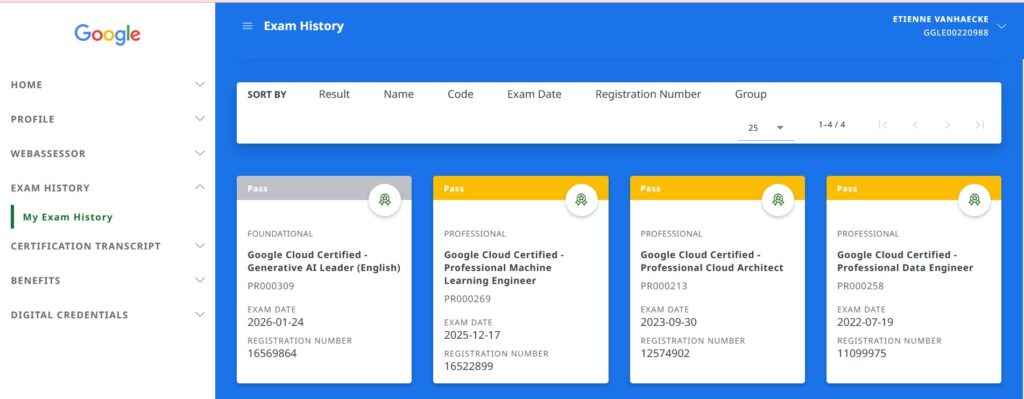Open the Professional Data Engineer exam title
The image size is (1024, 399).
point(905,261)
